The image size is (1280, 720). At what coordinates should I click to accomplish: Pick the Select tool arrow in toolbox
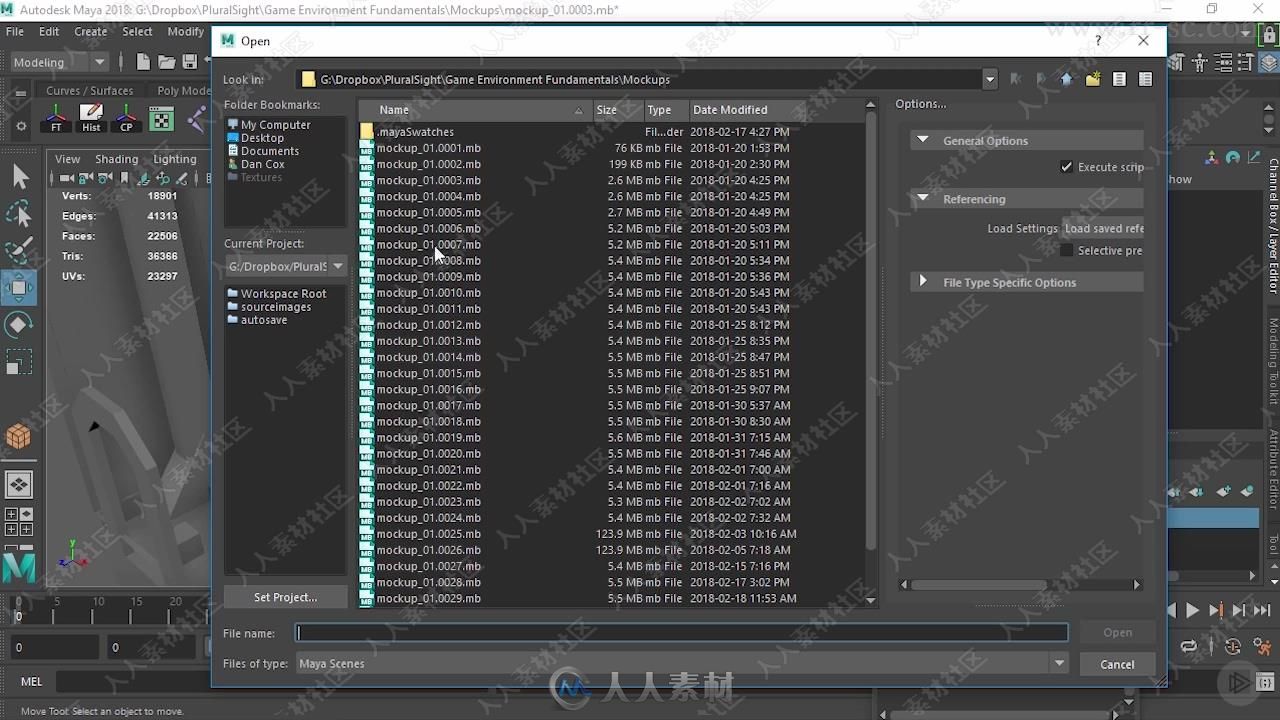[20, 177]
